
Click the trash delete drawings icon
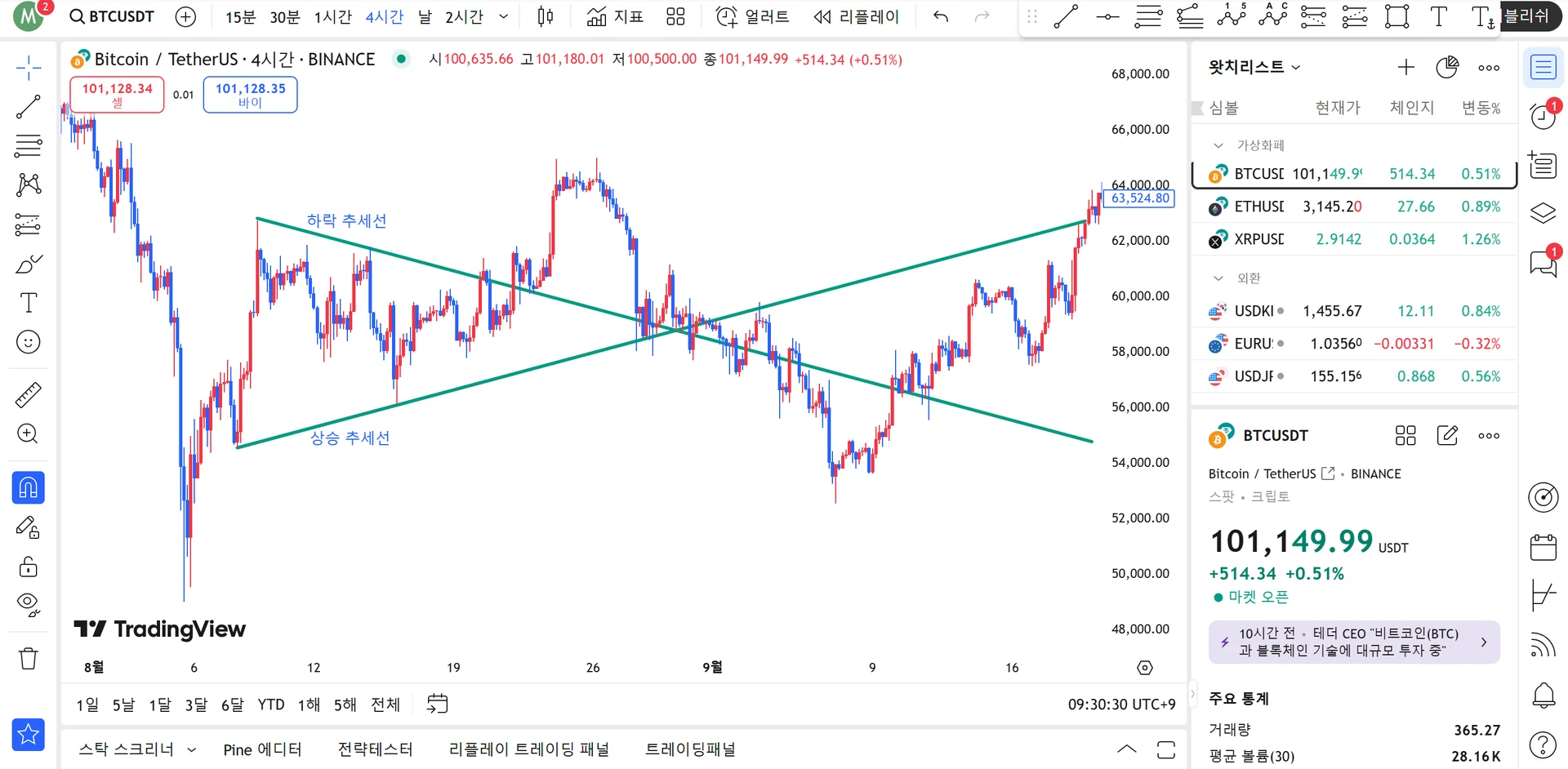[29, 658]
